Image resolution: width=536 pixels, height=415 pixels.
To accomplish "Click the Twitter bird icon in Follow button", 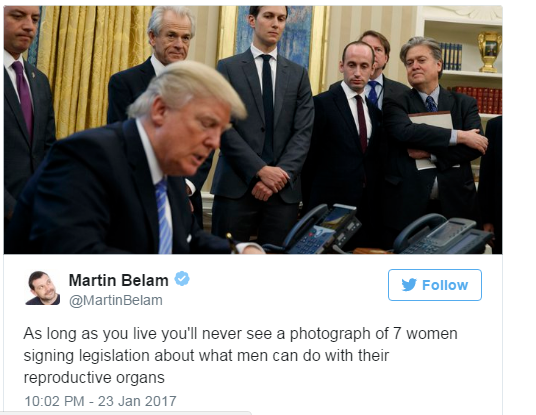I will [x=409, y=285].
